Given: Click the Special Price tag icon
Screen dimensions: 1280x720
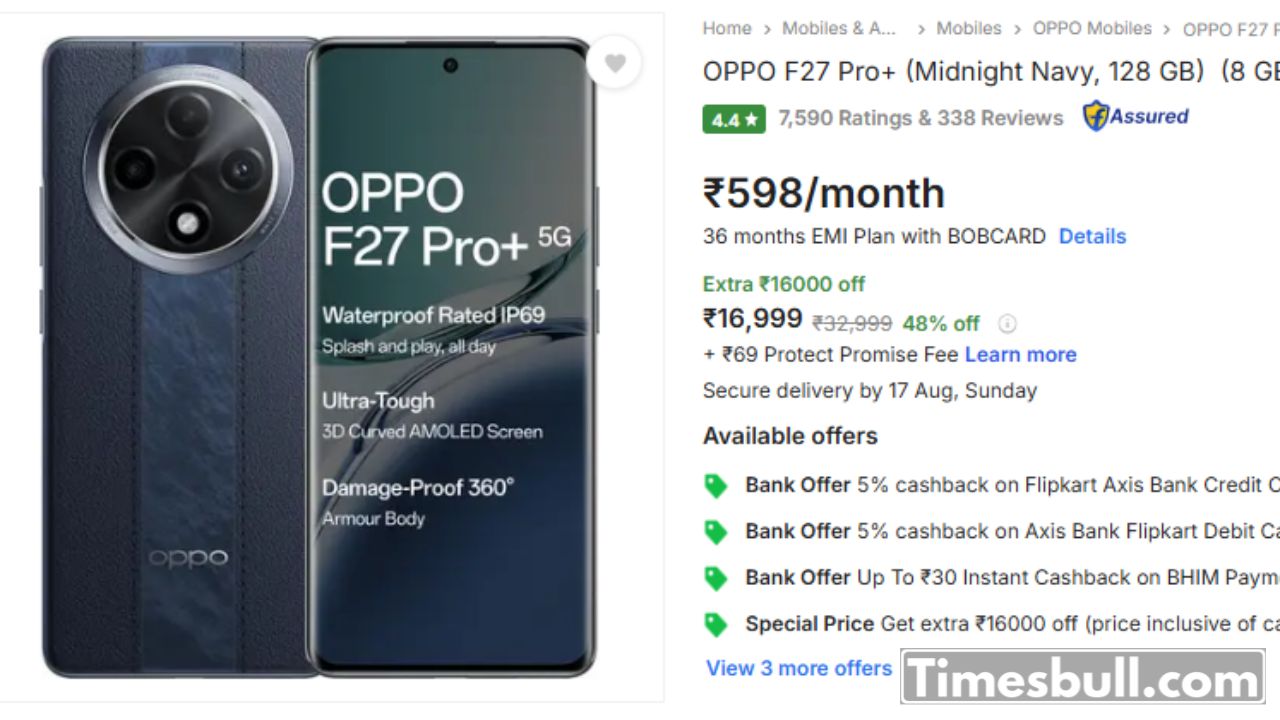Looking at the screenshot, I should click(x=716, y=625).
